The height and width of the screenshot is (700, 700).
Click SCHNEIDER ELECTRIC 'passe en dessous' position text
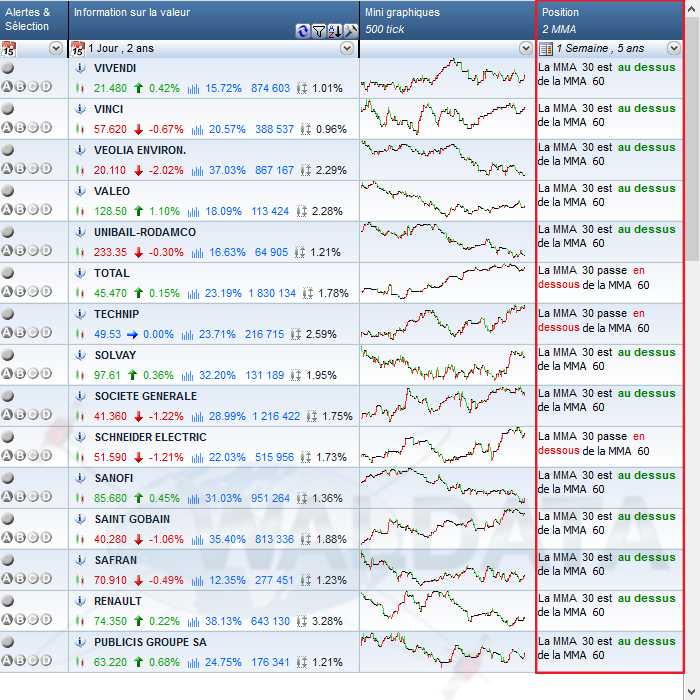[594, 444]
